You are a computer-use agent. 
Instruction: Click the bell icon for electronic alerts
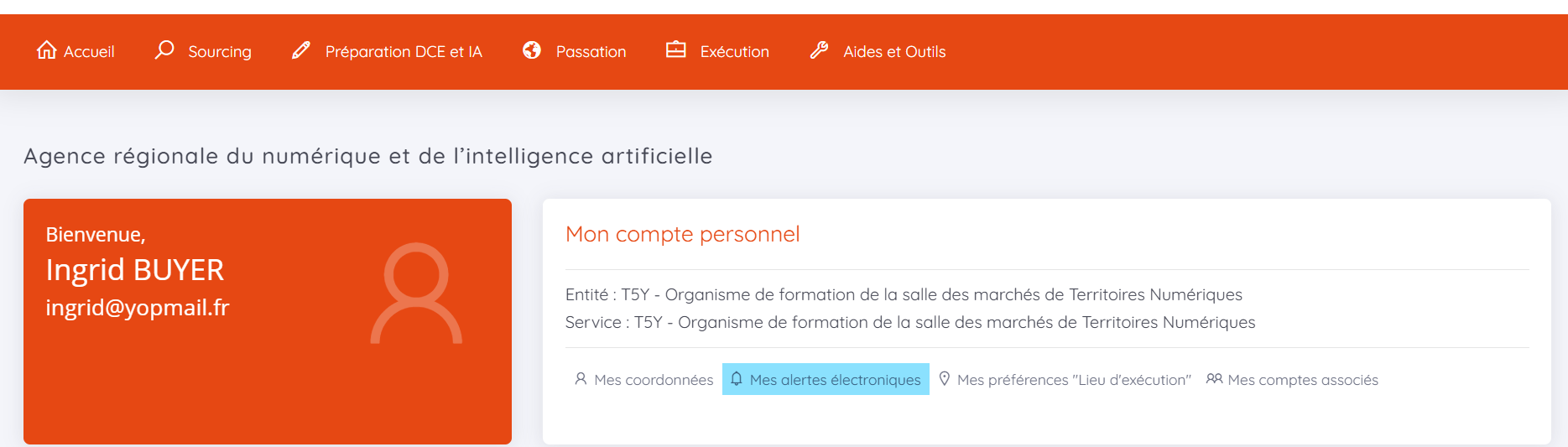[x=737, y=379]
